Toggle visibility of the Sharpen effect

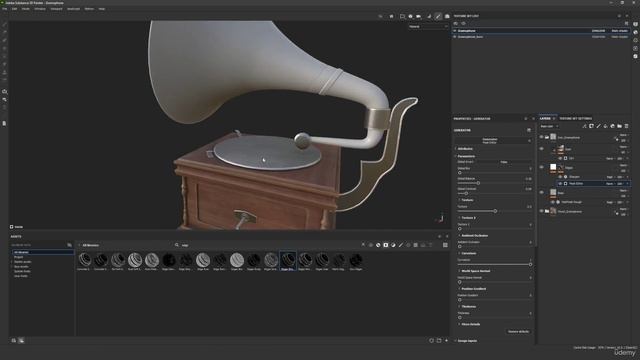point(560,177)
